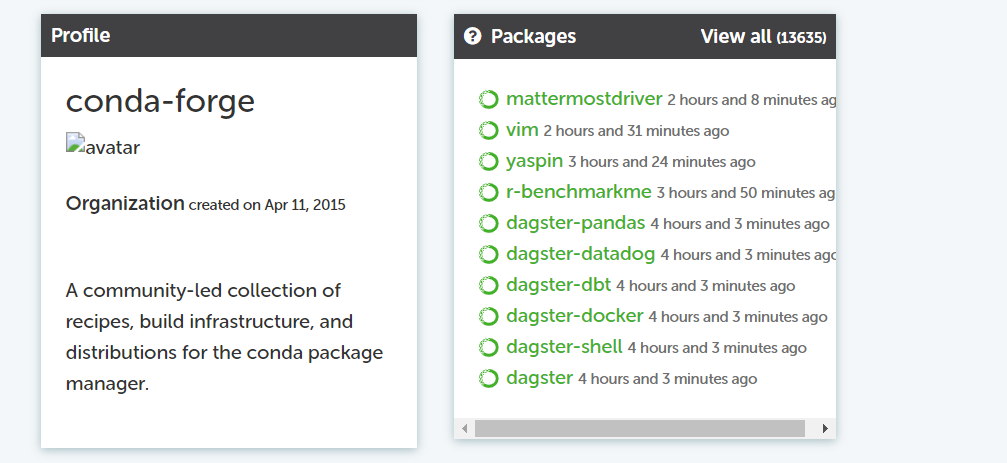Click the package icon next to yaspin
The height and width of the screenshot is (463, 1007).
tap(488, 161)
